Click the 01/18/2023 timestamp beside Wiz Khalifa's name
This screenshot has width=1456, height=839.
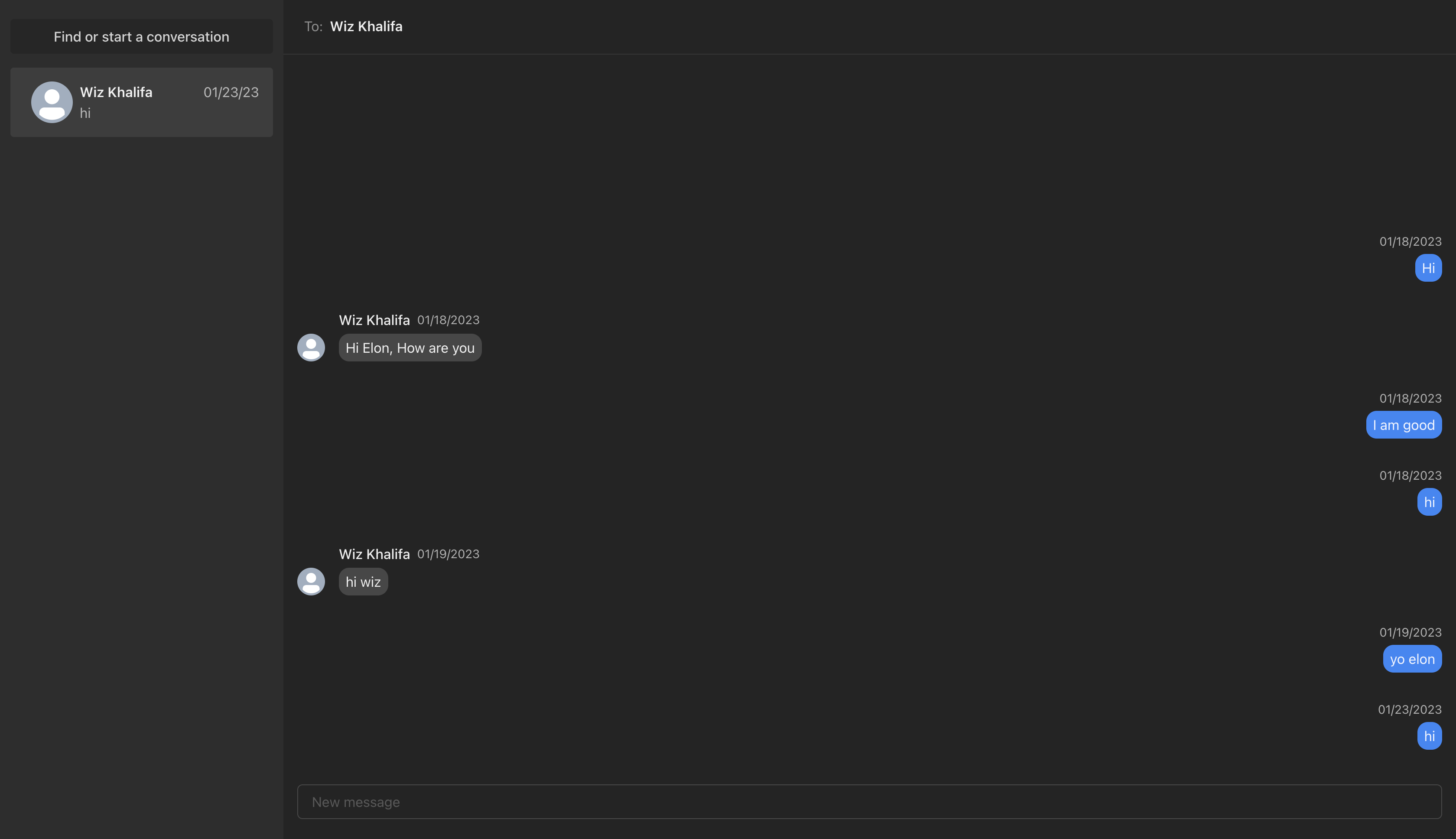pyautogui.click(x=448, y=320)
